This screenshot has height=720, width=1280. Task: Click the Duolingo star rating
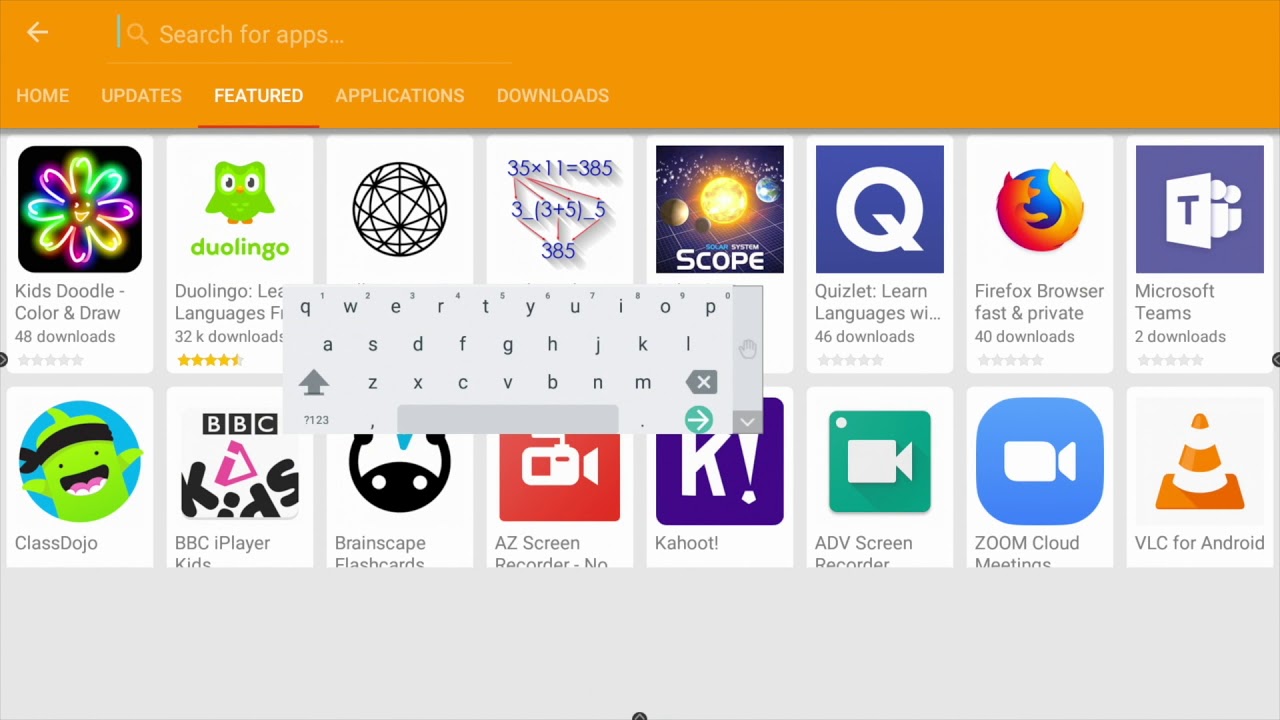(x=209, y=360)
